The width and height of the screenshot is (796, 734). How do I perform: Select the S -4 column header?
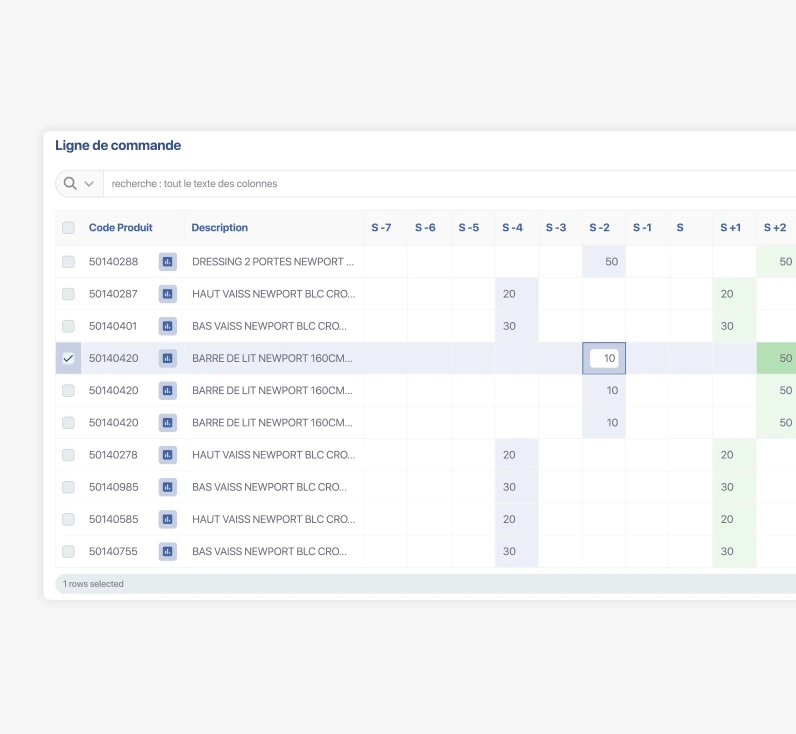pyautogui.click(x=512, y=227)
